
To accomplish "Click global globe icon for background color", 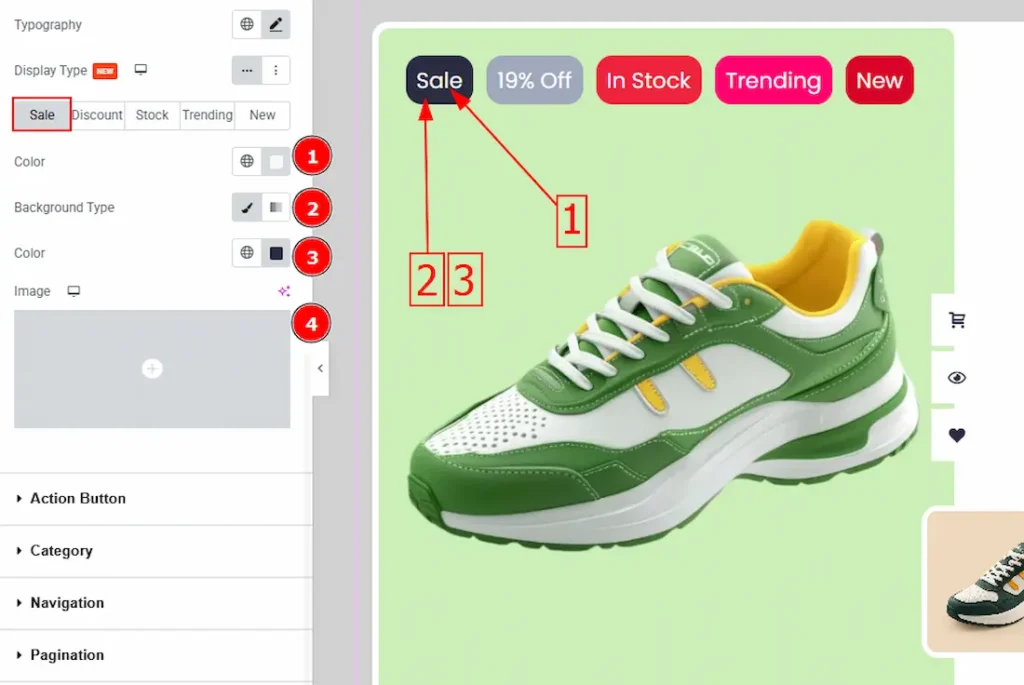I will coord(247,253).
